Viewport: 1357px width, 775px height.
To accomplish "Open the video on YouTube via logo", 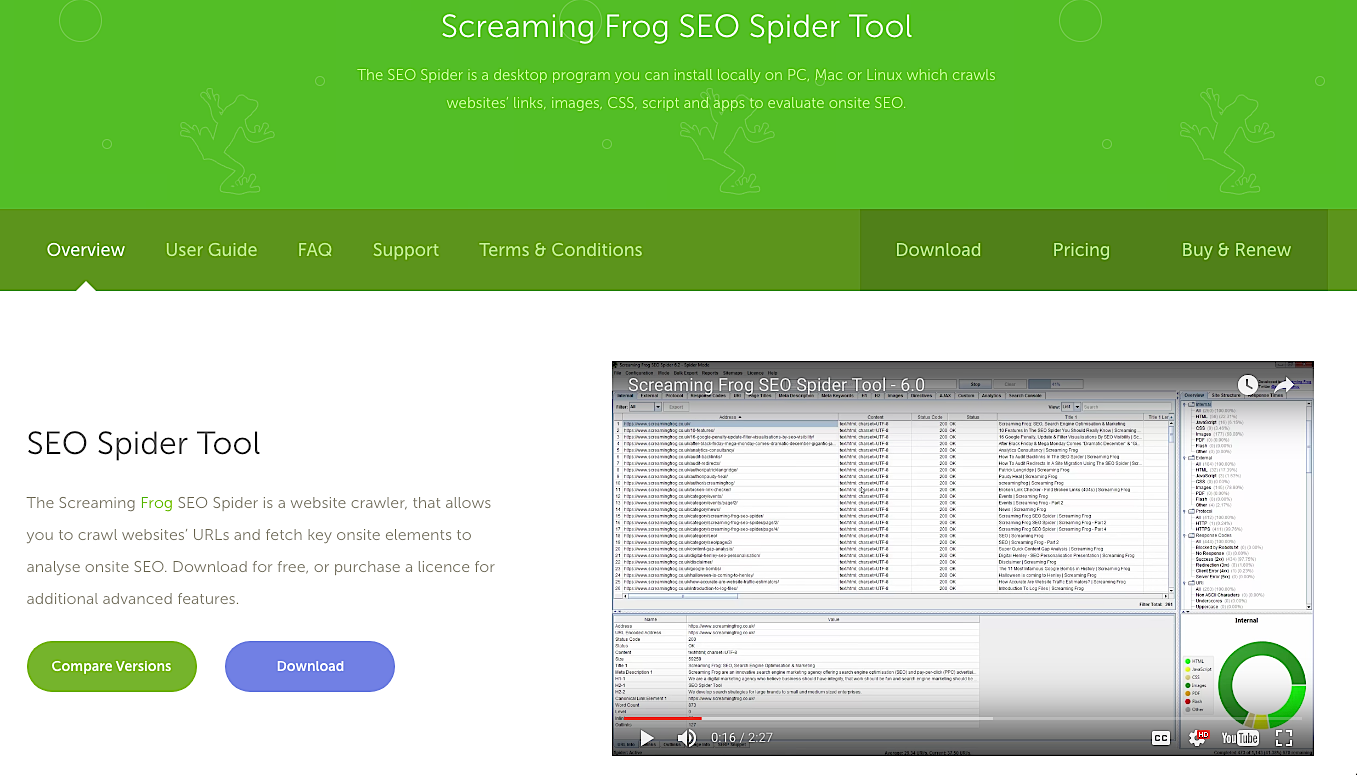I will (x=1240, y=738).
